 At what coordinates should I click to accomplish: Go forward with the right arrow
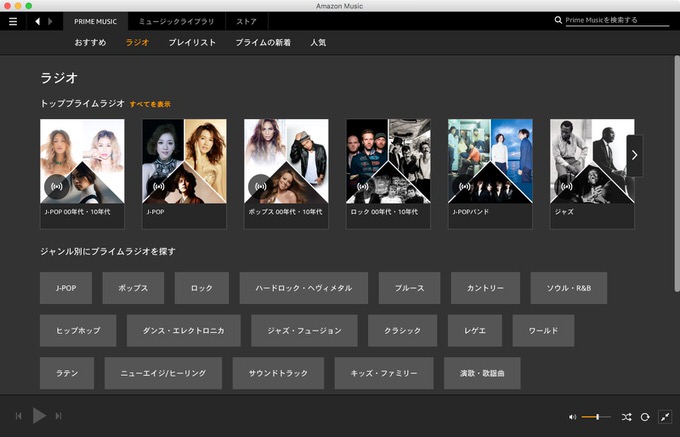coord(50,21)
